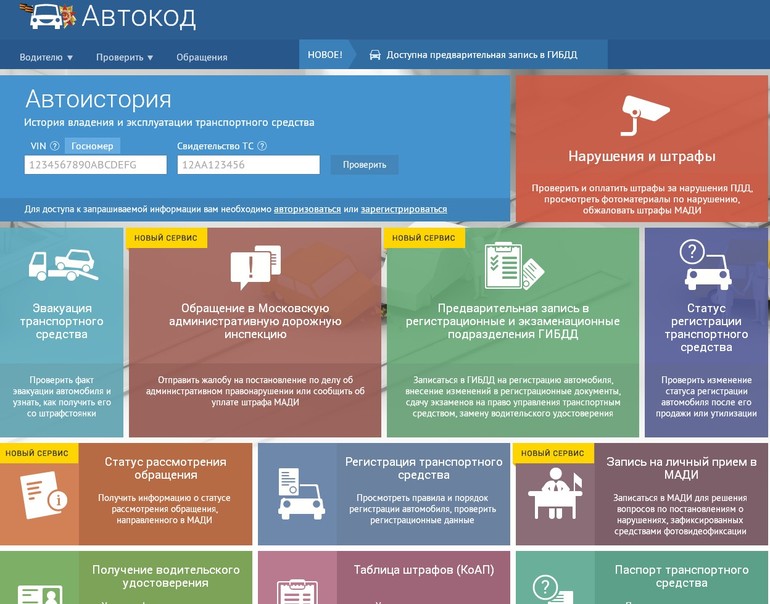Open Эвакуация транспортного средства service
Image resolution: width=770 pixels, height=604 pixels.
62,321
